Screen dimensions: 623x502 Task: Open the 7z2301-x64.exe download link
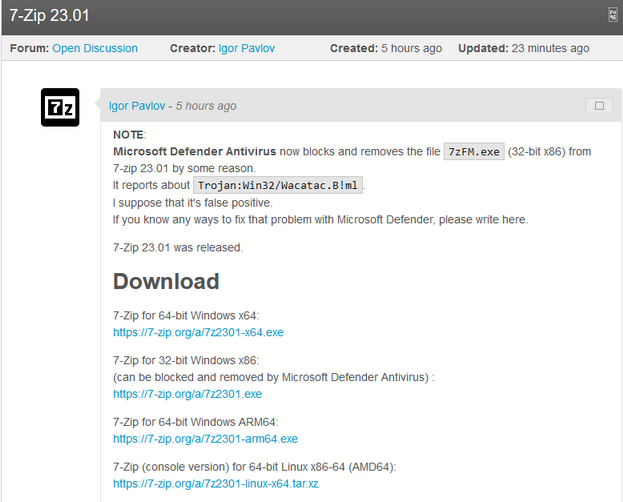click(198, 332)
